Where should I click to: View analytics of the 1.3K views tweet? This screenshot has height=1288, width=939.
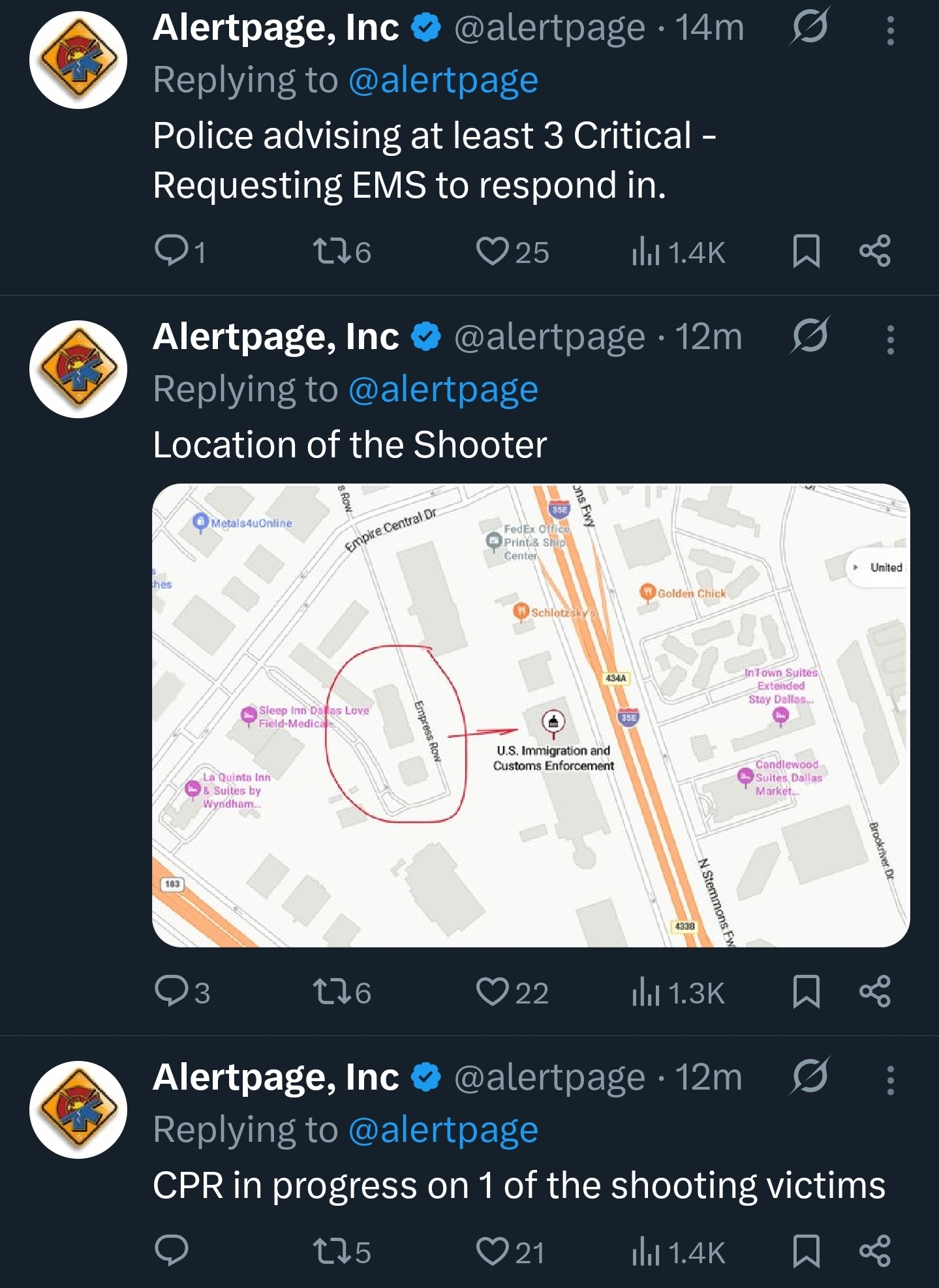pyautogui.click(x=678, y=992)
